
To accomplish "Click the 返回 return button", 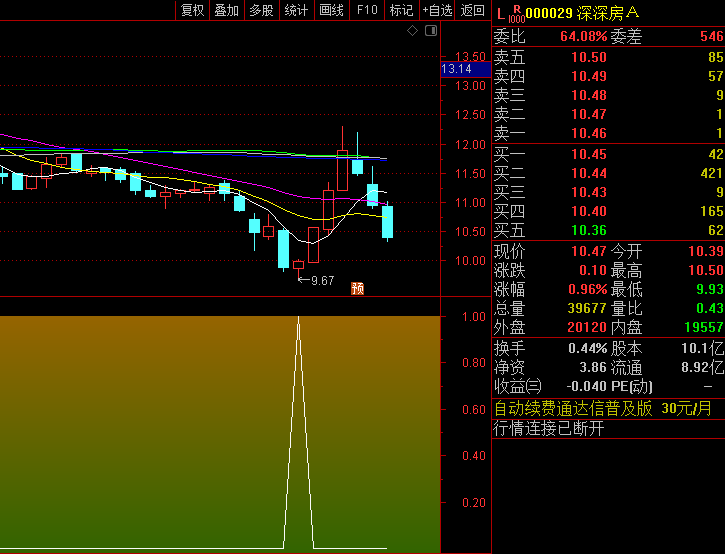I will [473, 10].
